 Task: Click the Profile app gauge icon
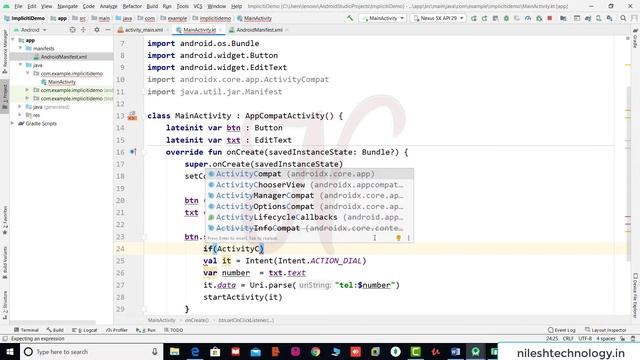pyautogui.click(x=528, y=18)
